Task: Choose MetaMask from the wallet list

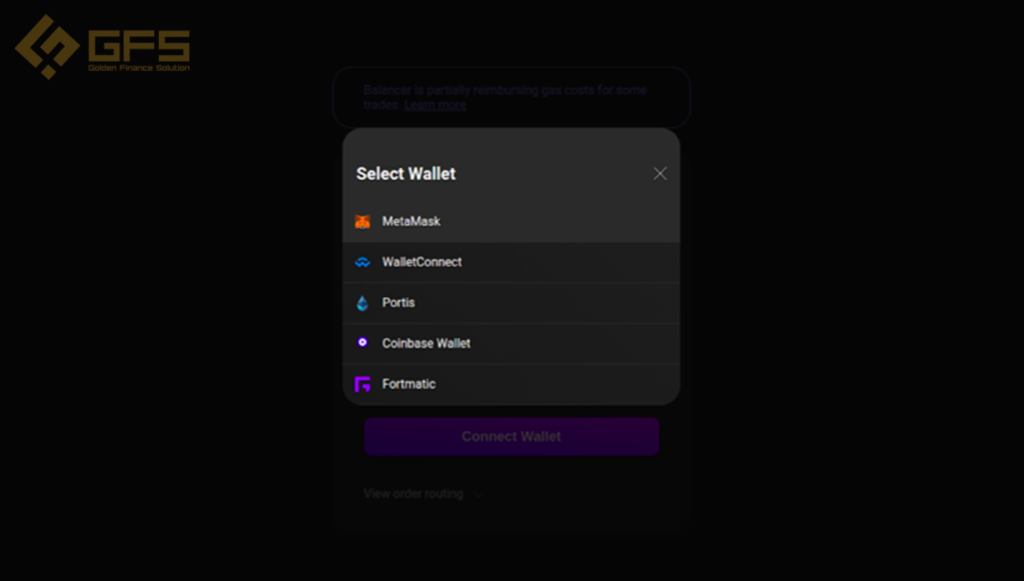Action: 511,222
